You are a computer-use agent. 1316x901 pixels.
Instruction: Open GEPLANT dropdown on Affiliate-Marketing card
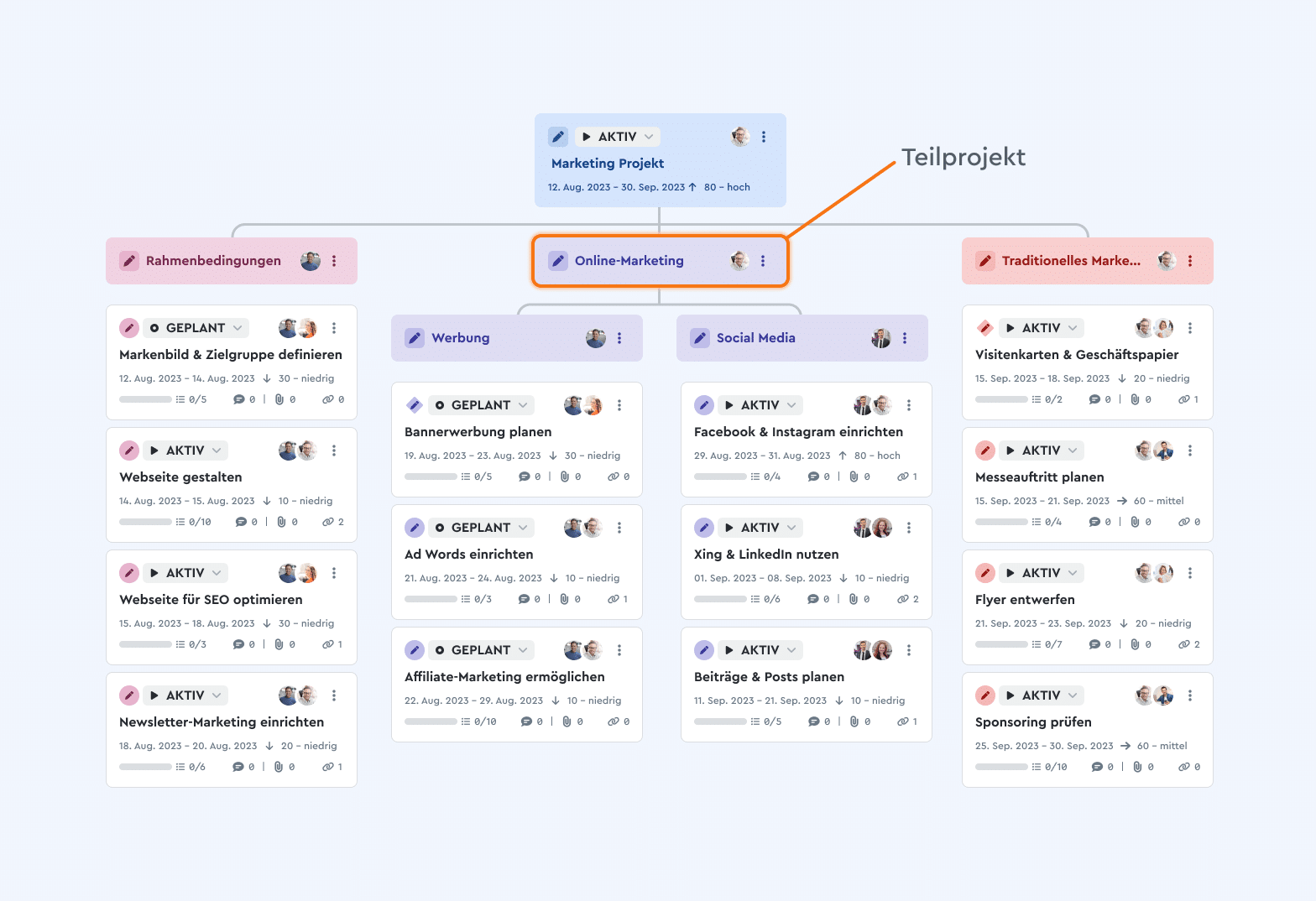tap(481, 650)
